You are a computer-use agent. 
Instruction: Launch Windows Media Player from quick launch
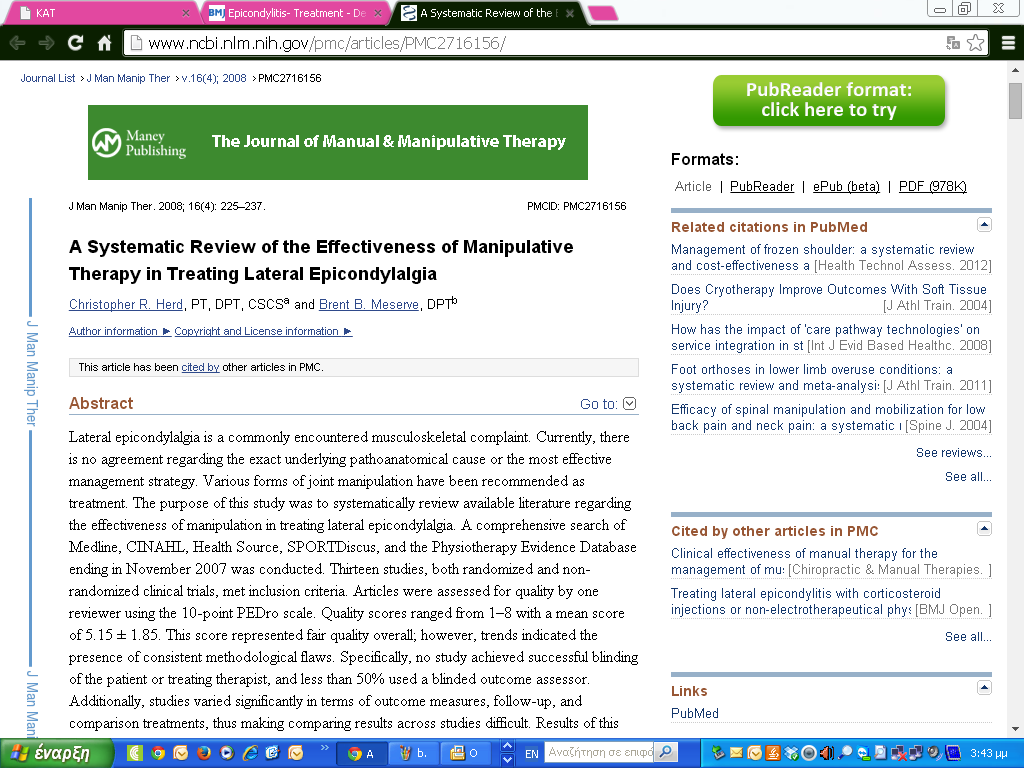pyautogui.click(x=227, y=753)
